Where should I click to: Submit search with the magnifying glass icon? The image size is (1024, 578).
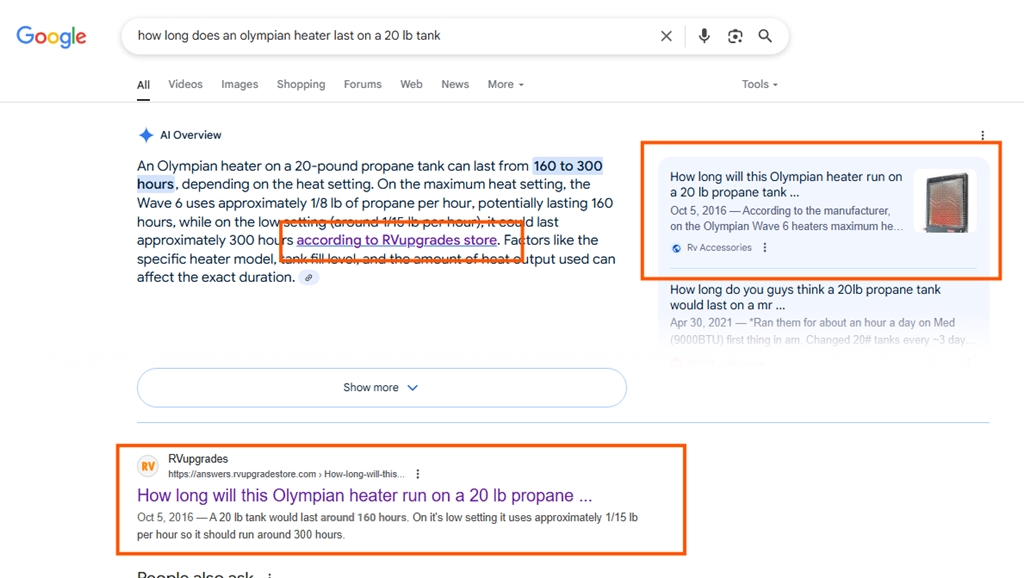click(765, 36)
